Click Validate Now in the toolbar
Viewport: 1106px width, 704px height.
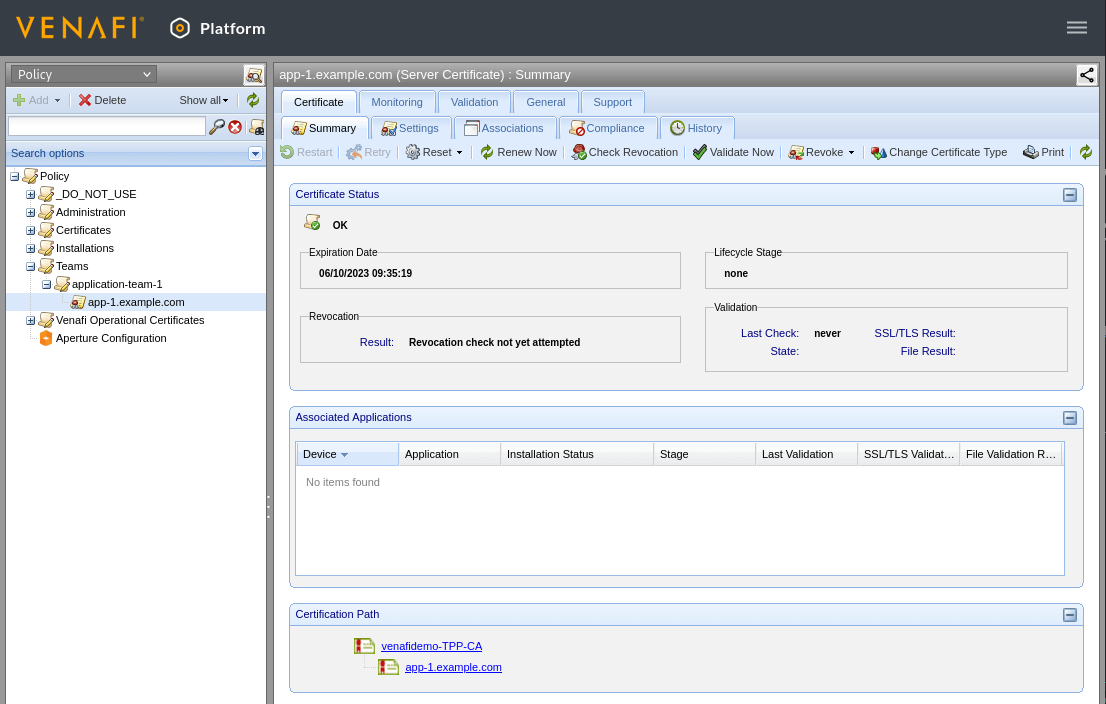[x=733, y=152]
